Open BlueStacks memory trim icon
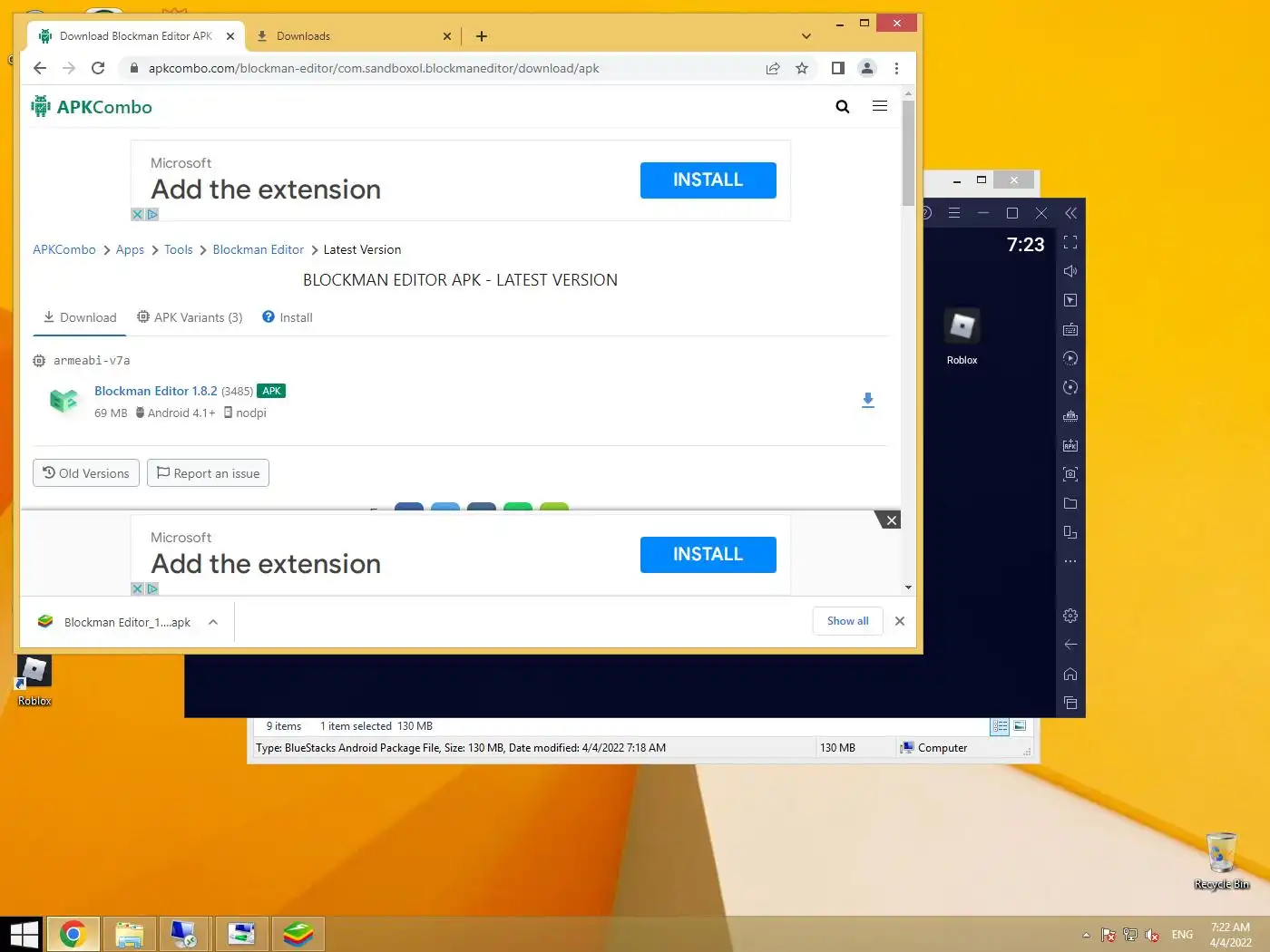 tap(1070, 416)
